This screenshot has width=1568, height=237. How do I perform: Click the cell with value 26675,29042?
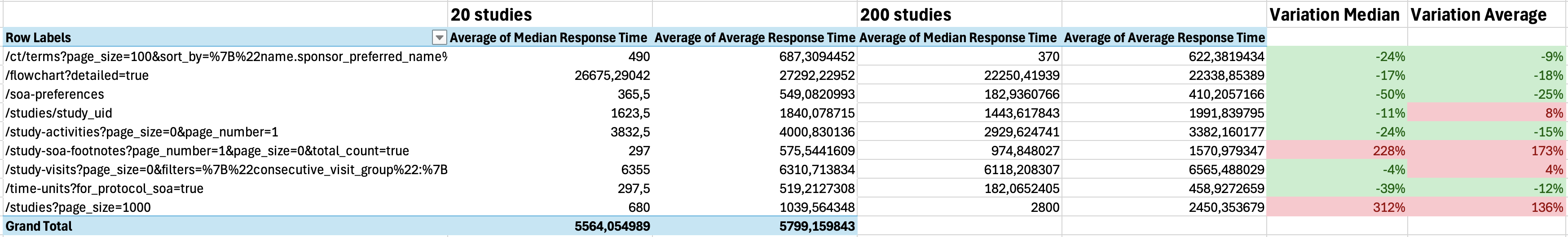612,75
